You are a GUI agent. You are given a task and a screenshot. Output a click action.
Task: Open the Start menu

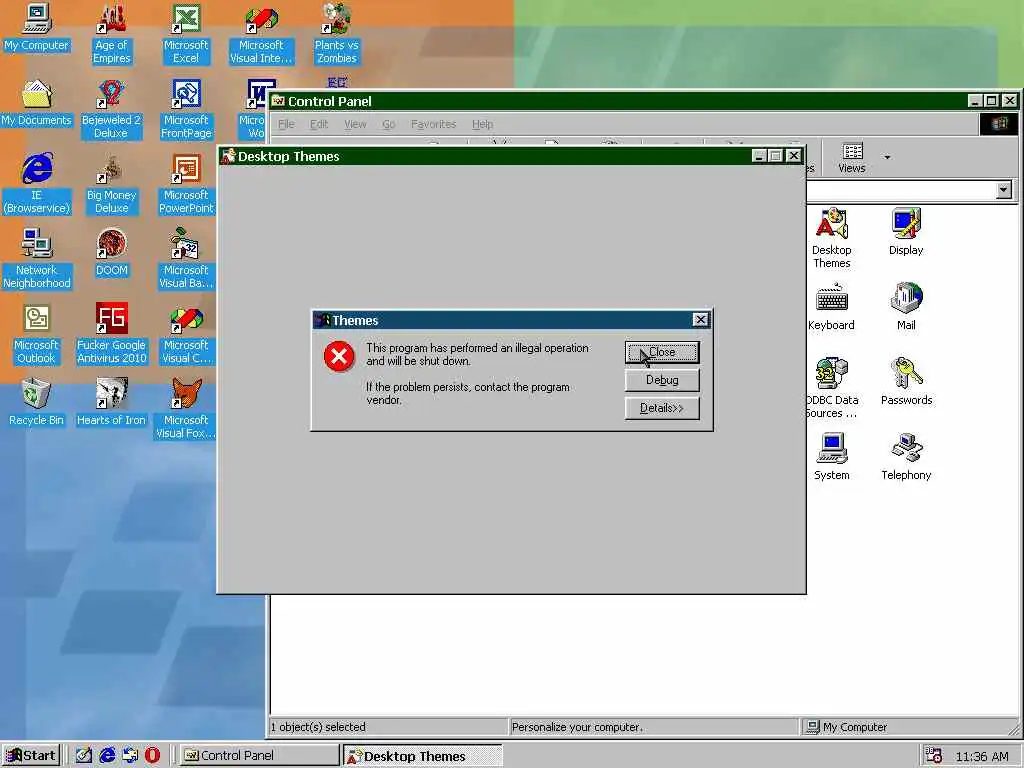click(x=31, y=756)
